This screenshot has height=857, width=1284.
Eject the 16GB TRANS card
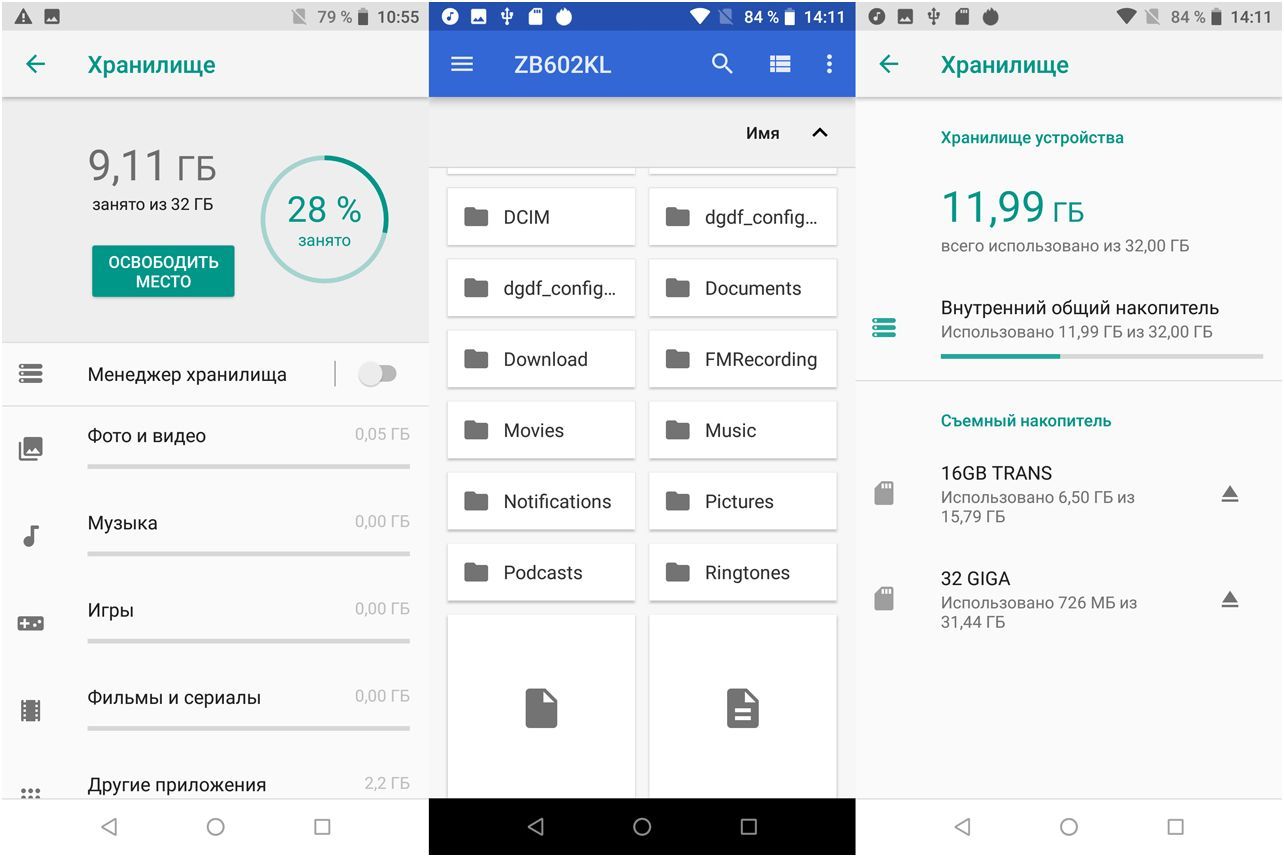click(x=1230, y=494)
